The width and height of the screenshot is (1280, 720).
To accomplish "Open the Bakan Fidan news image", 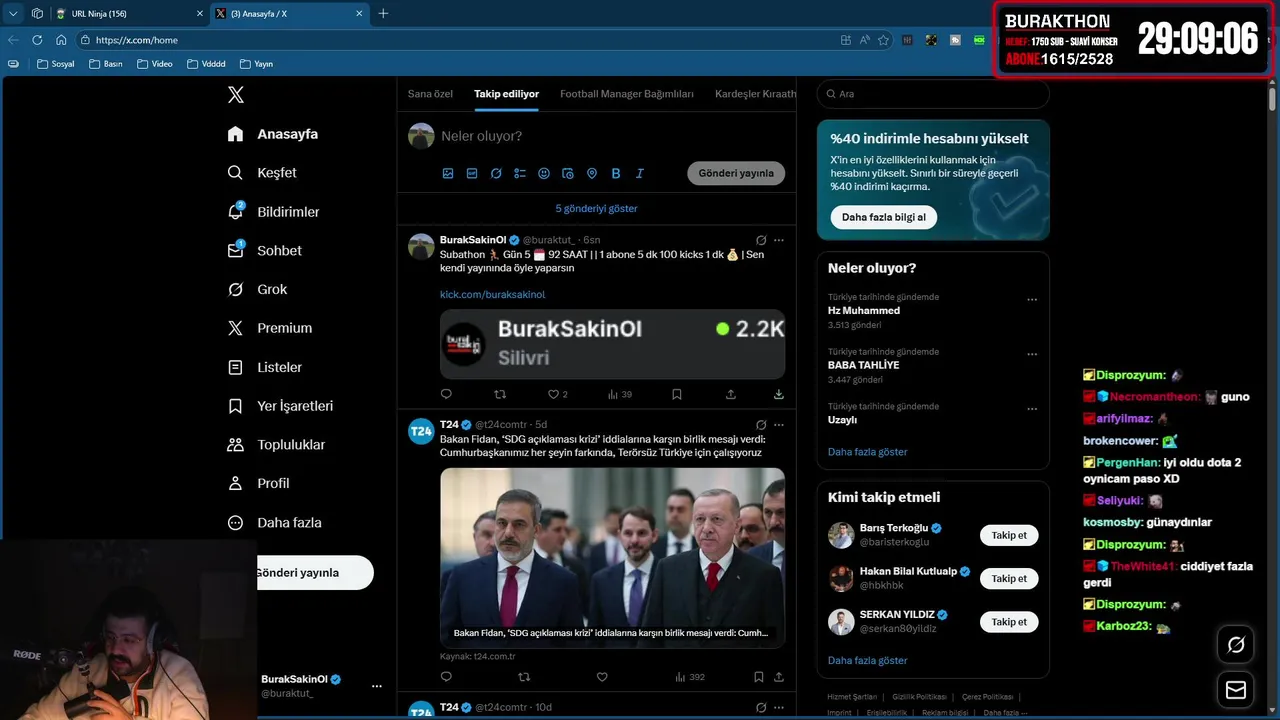I will click(612, 557).
